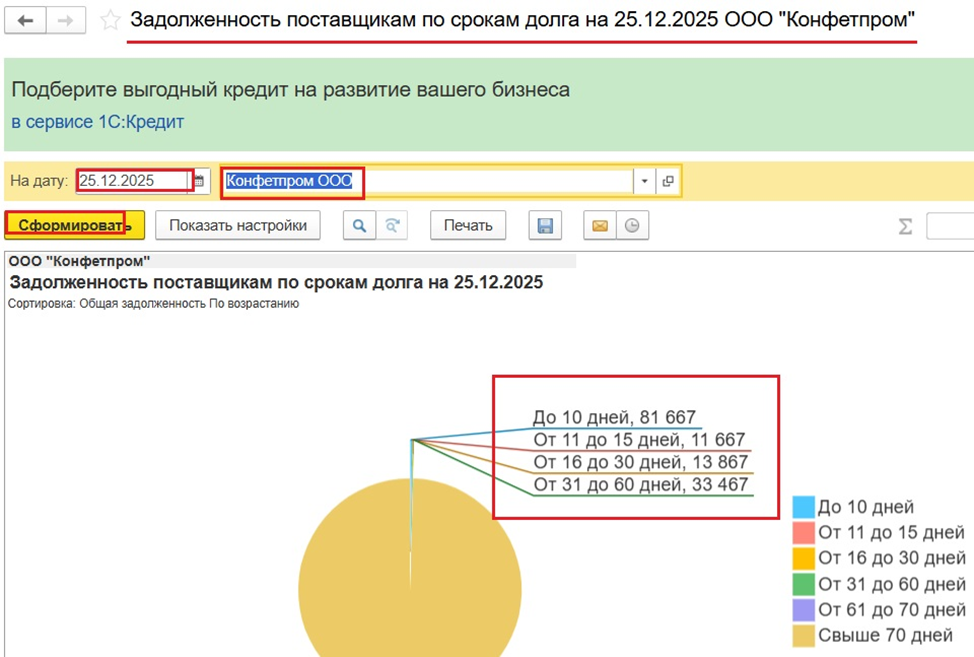This screenshot has height=657, width=974.
Task: Click the Сформировать button
Action: tap(75, 225)
